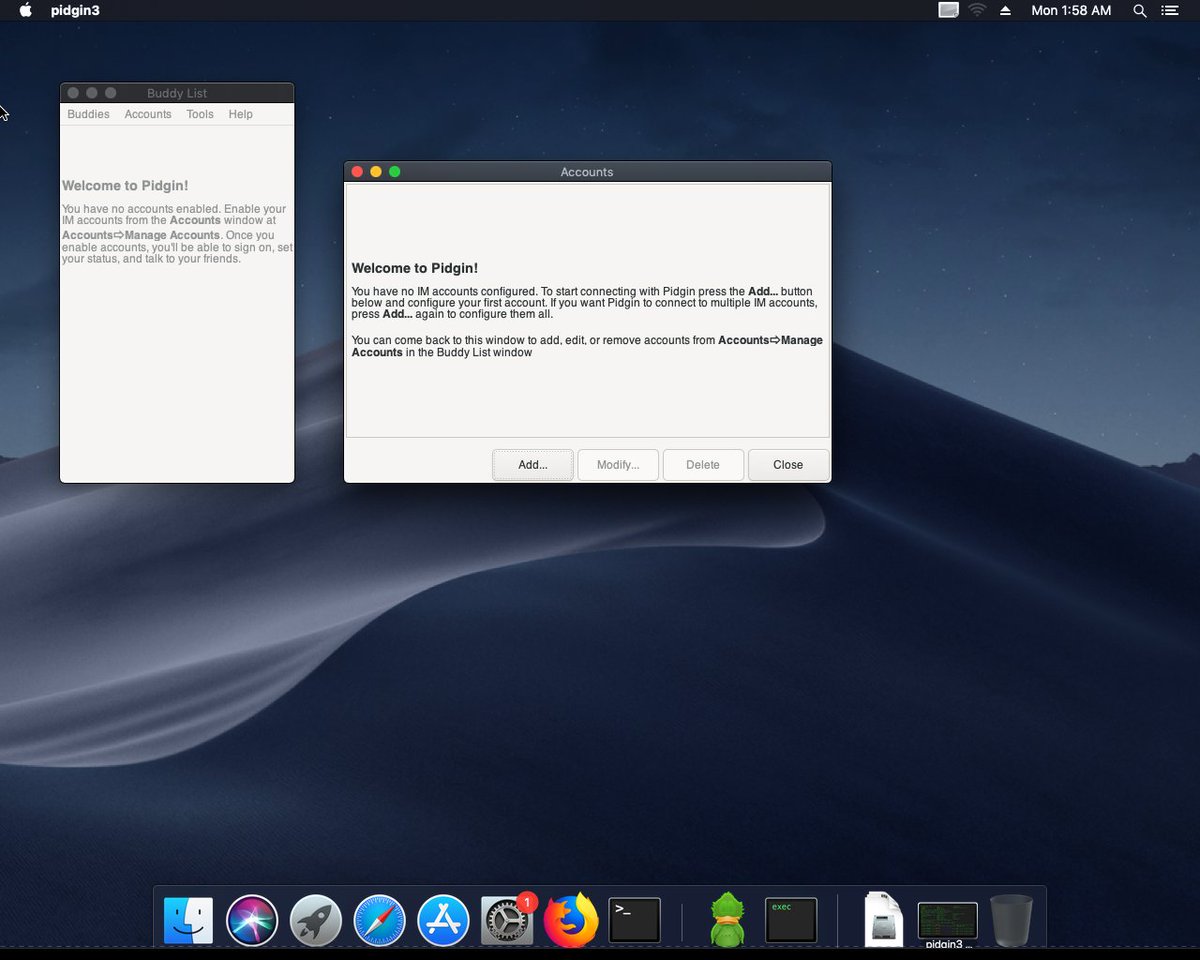Click the exec icon in the dock
Viewport: 1200px width, 960px height.
(791, 920)
